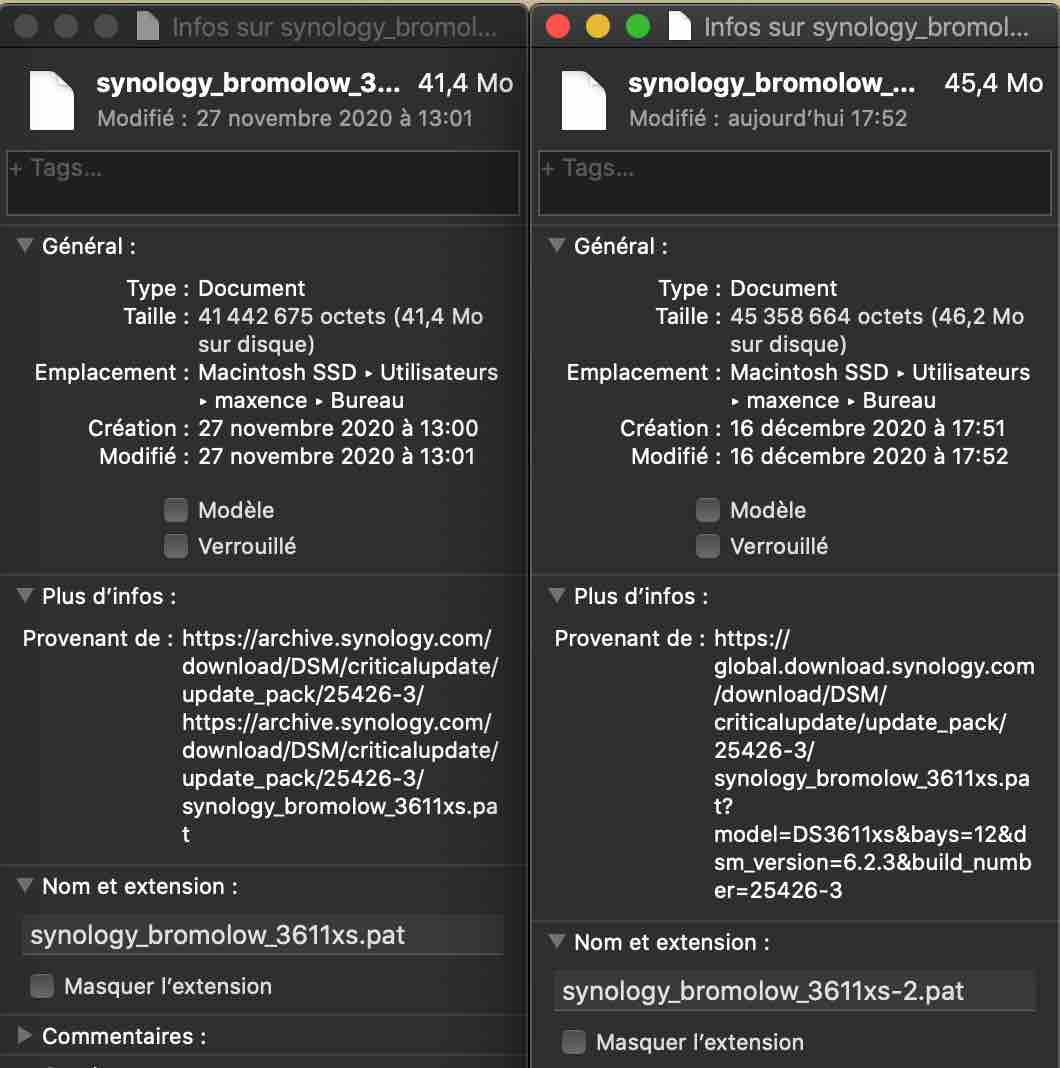Toggle Masquer l'extension for synology_bromolow_3611xs.pat

42,987
